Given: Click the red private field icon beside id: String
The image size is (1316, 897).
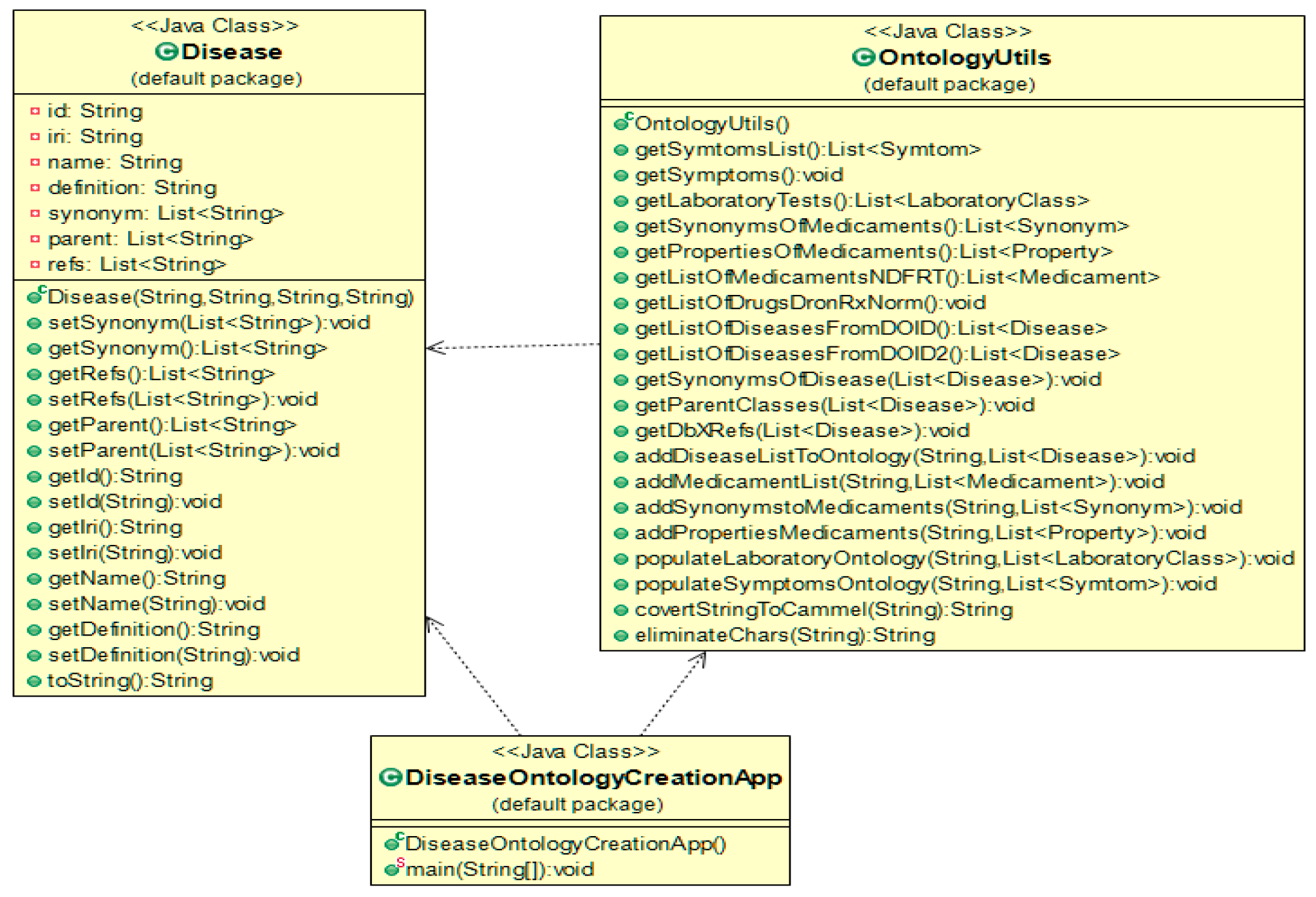Looking at the screenshot, I should point(36,111).
